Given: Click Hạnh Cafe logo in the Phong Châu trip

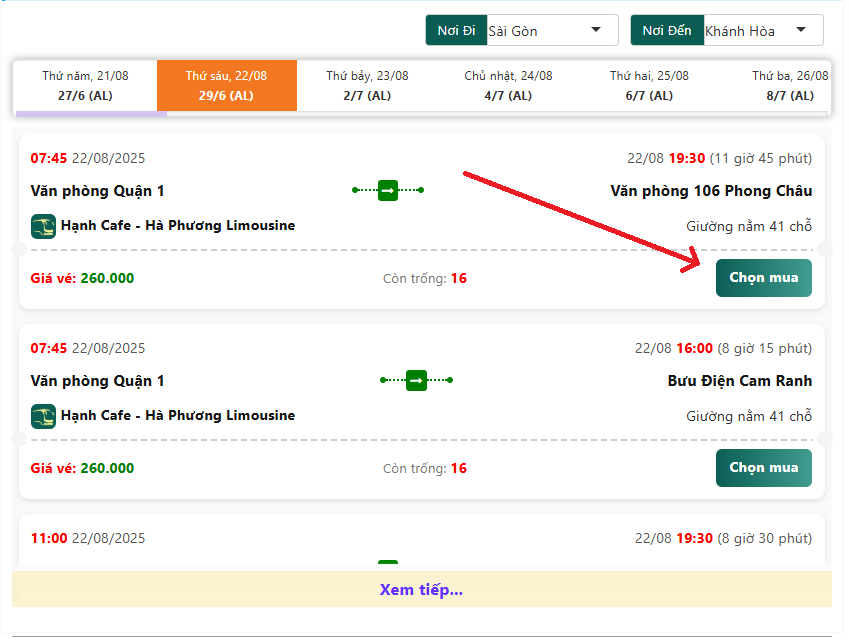Looking at the screenshot, I should [43, 226].
